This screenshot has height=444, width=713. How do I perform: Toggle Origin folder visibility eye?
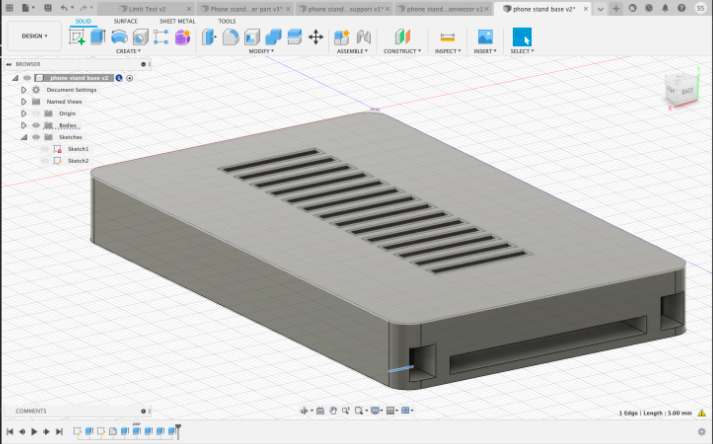36,113
